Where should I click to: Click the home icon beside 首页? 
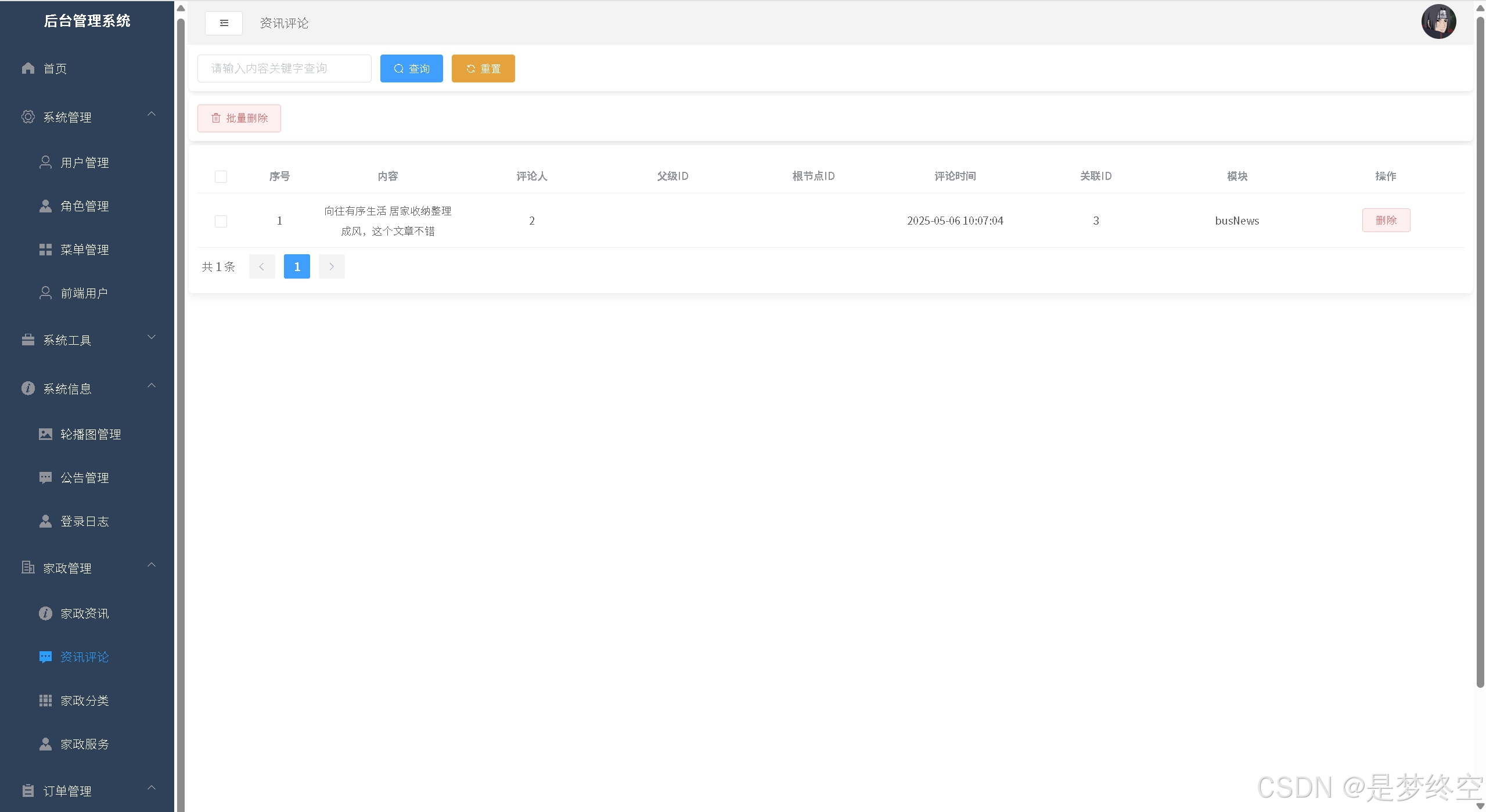(28, 68)
